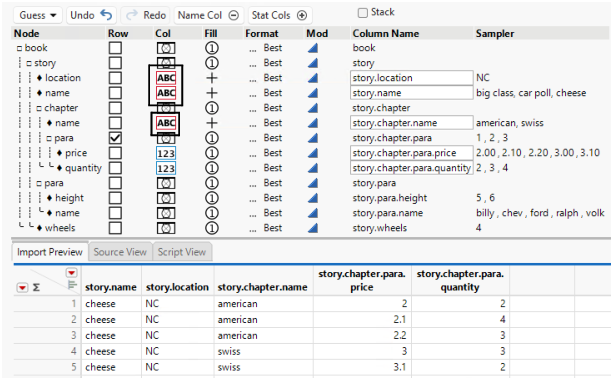This screenshot has height=380, width=613.
Task: Click the ABC column icon for story.chapter.name
Action: click(166, 123)
